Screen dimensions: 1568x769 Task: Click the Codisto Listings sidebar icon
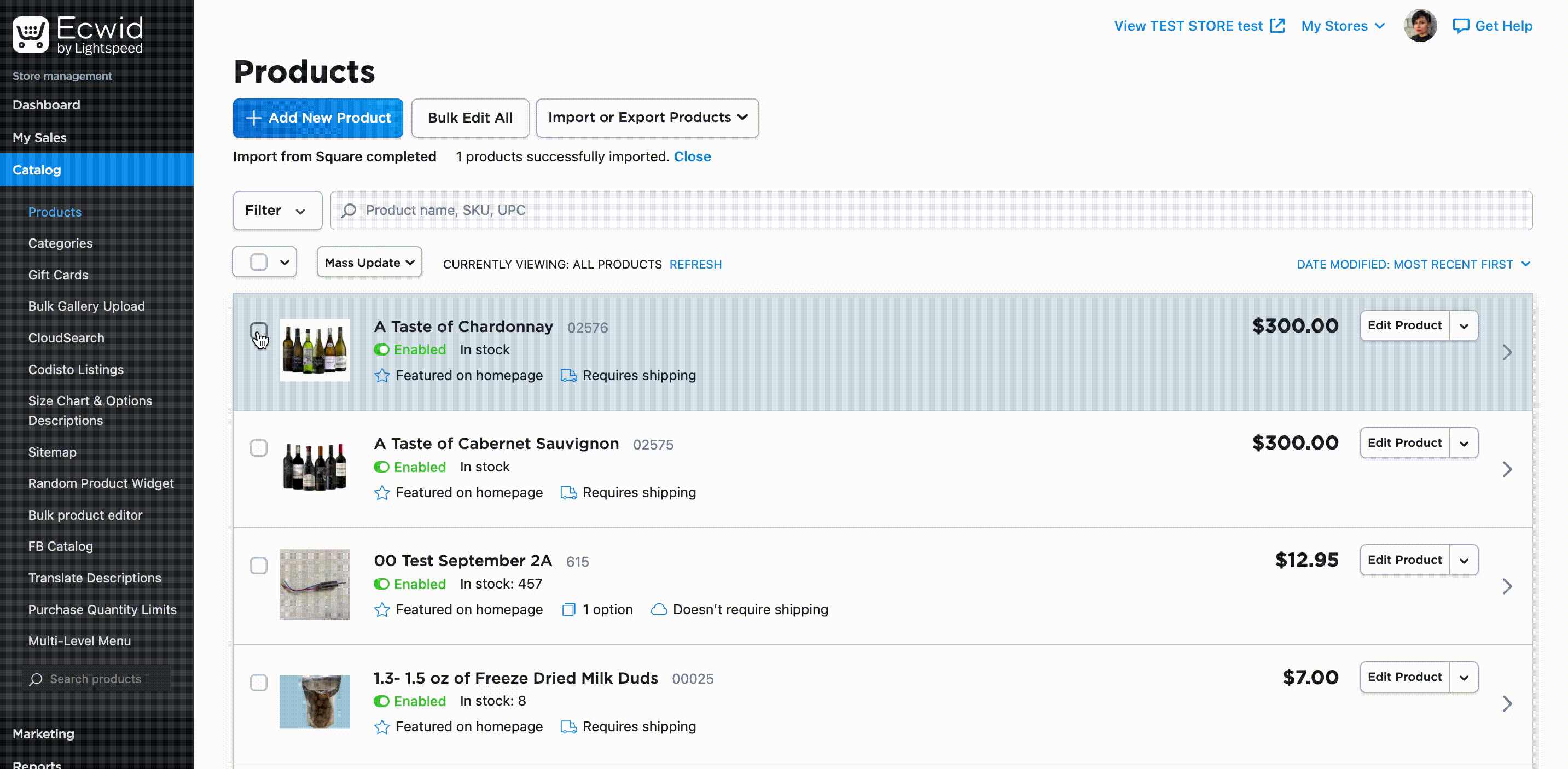pos(76,369)
